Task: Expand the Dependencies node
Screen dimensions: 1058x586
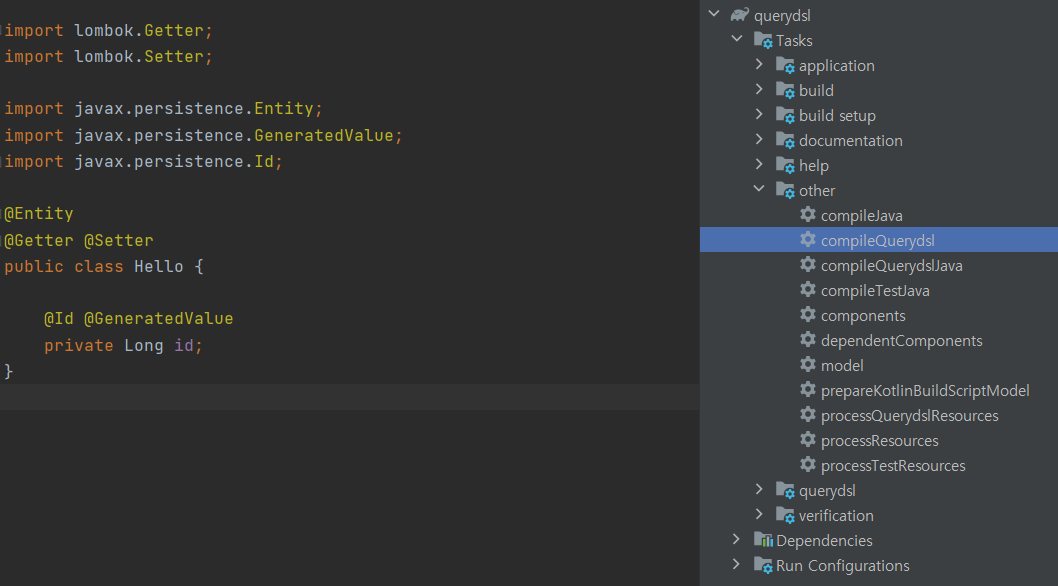Action: [x=736, y=539]
